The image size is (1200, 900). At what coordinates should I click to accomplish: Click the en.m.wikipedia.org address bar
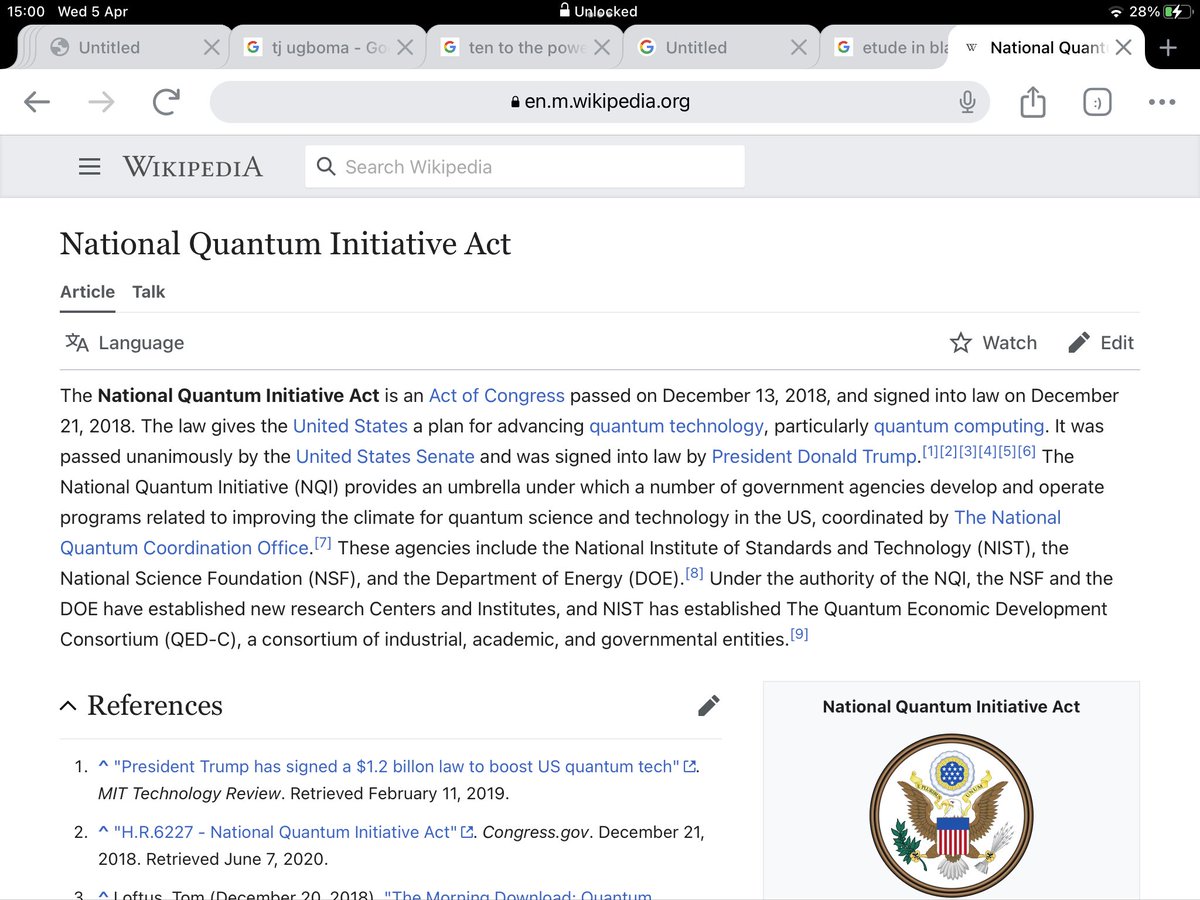600,102
